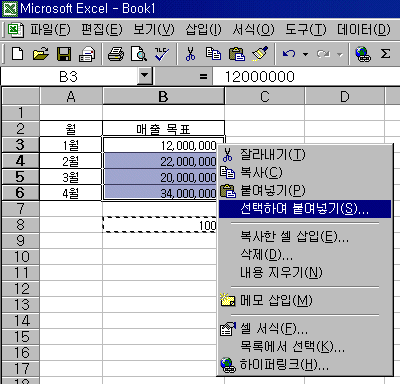Choose 선택하여 붙여넣기(S) in context menu
400x384 pixels.
click(x=305, y=209)
